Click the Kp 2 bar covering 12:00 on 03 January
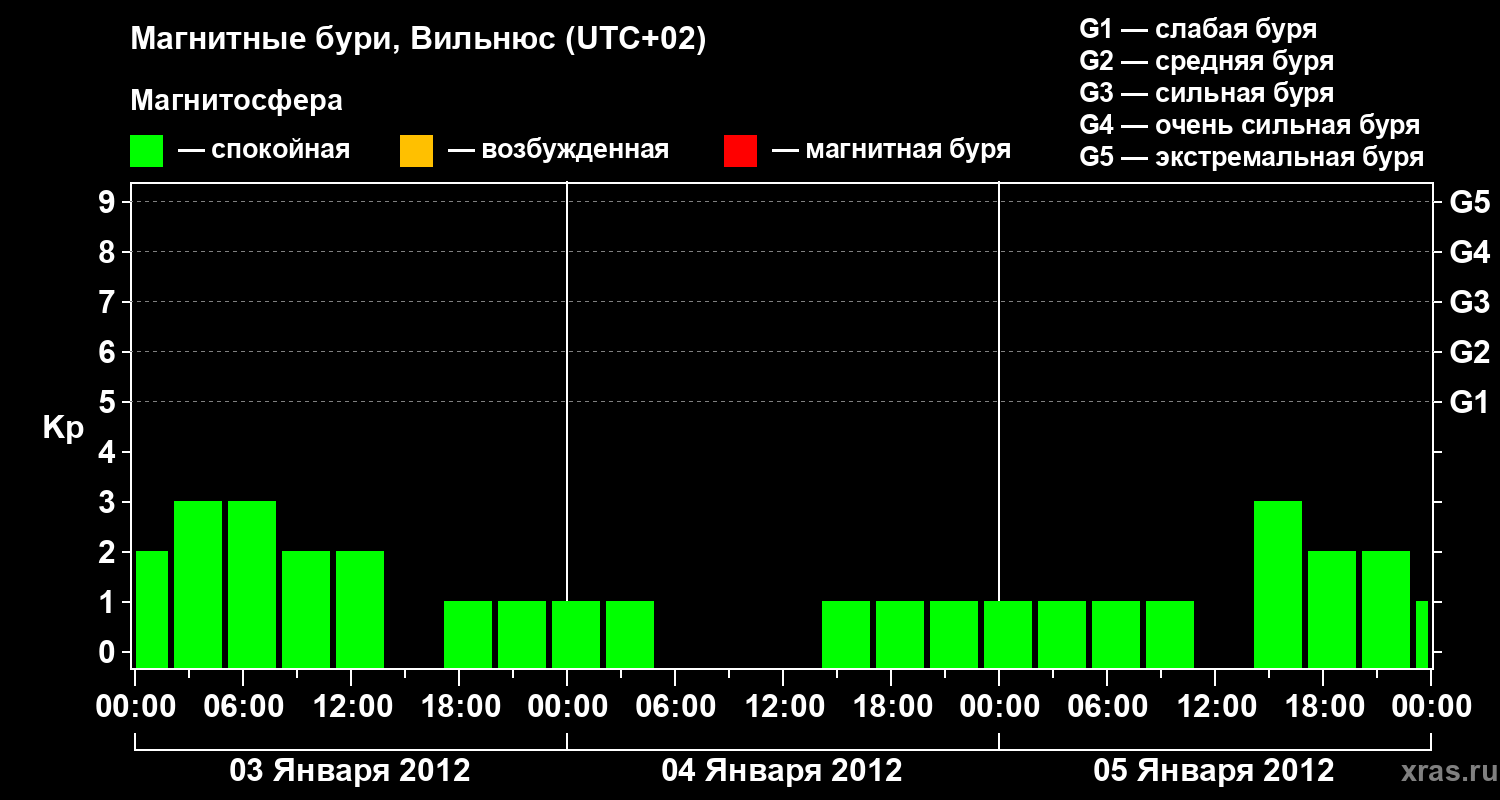1500x800 pixels. click(360, 609)
